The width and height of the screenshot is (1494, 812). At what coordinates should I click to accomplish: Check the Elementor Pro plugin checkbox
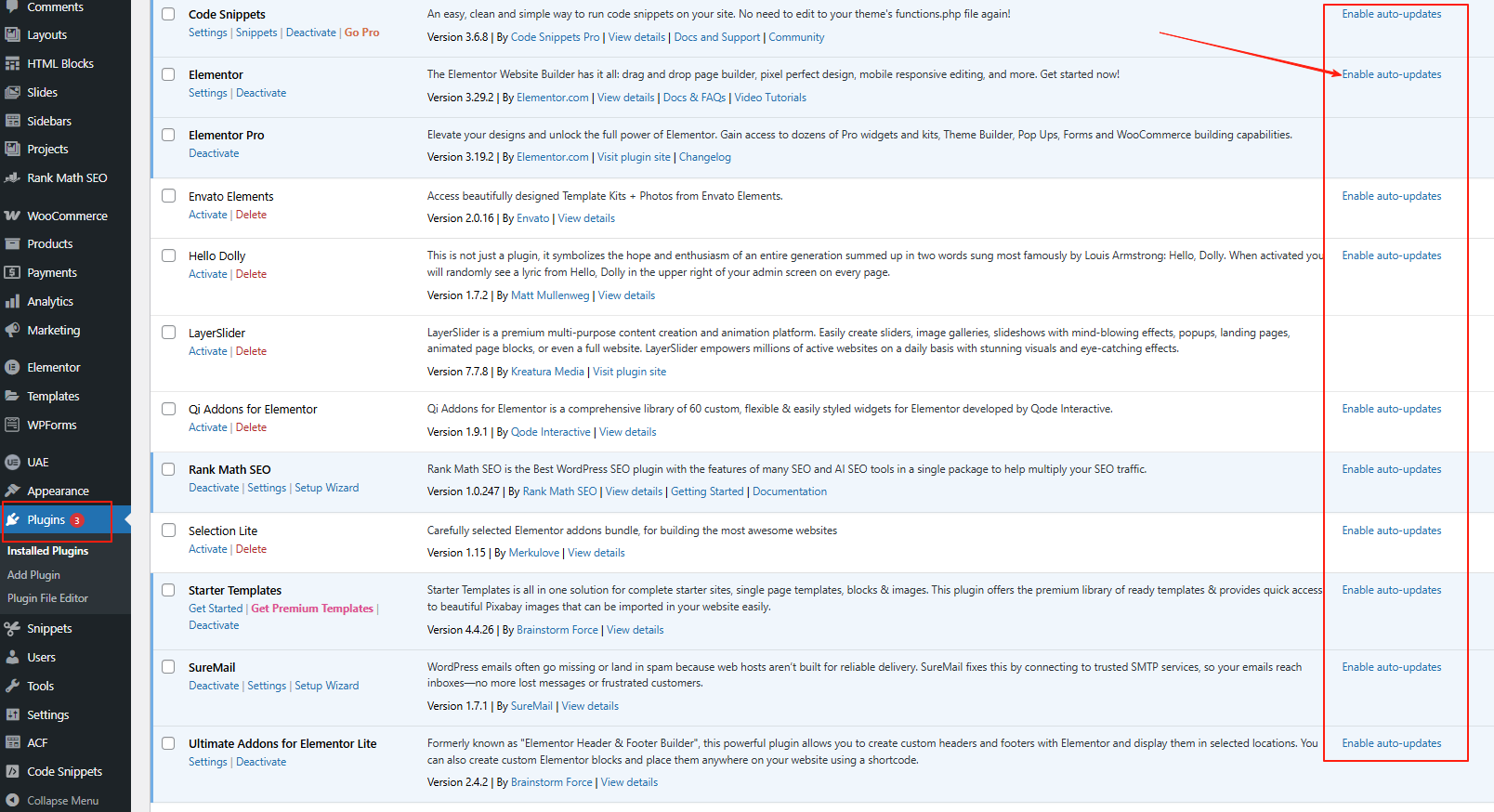tap(168, 135)
